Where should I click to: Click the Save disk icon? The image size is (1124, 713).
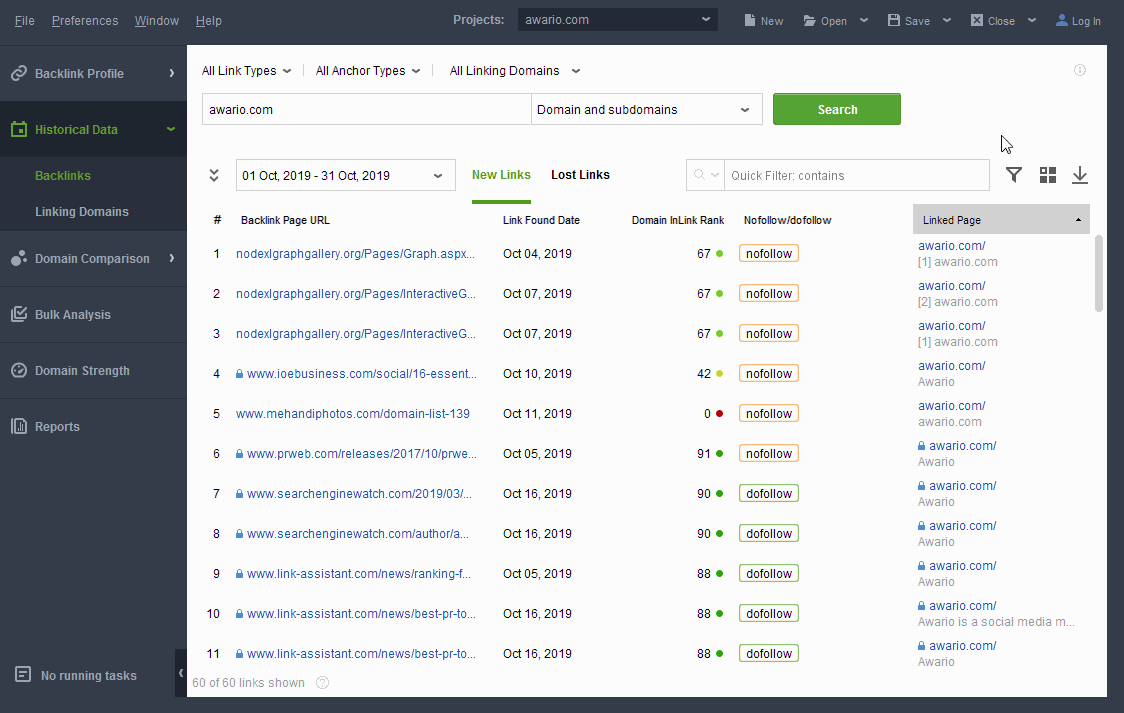[894, 20]
